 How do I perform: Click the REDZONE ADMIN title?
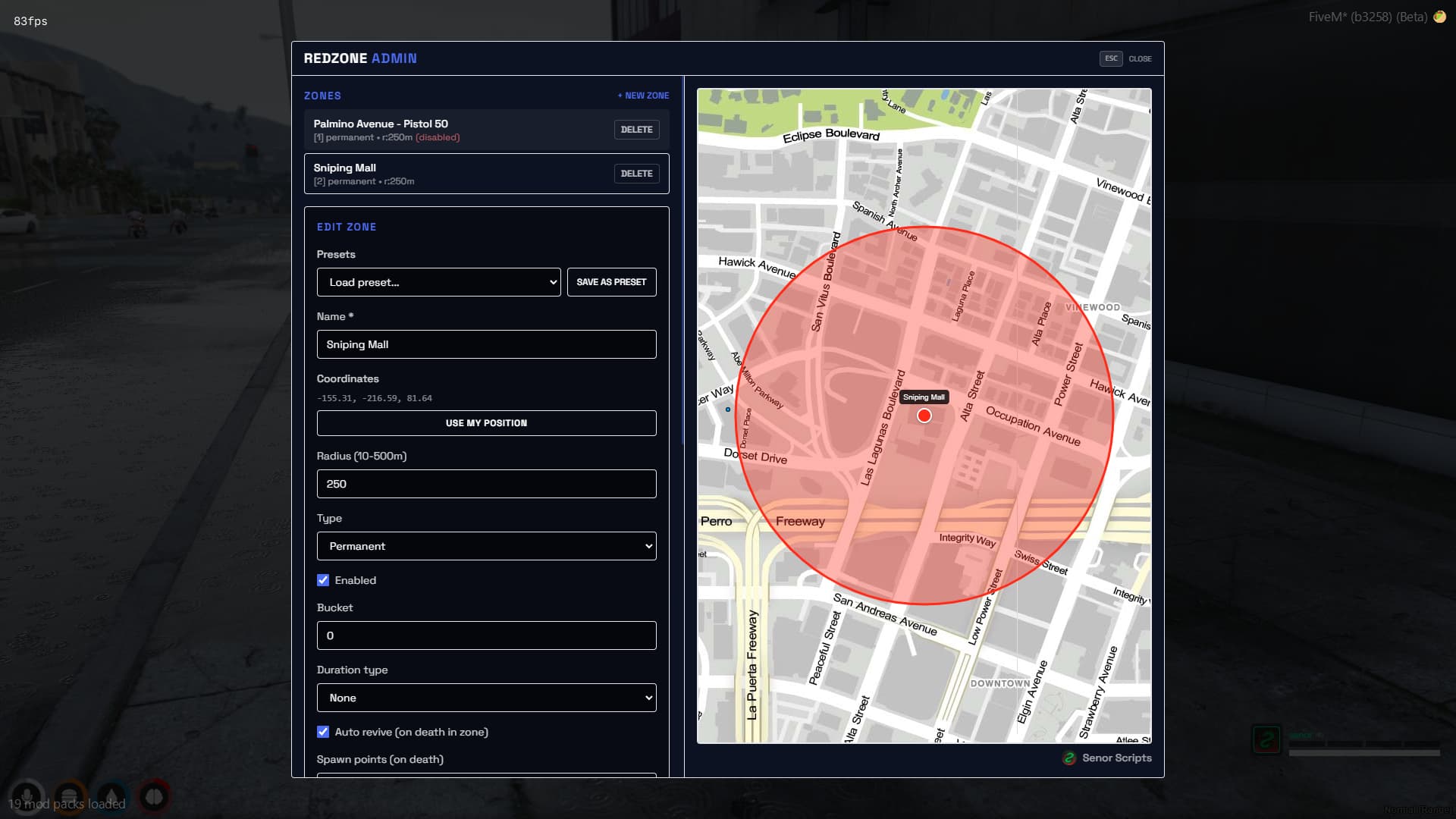point(360,58)
